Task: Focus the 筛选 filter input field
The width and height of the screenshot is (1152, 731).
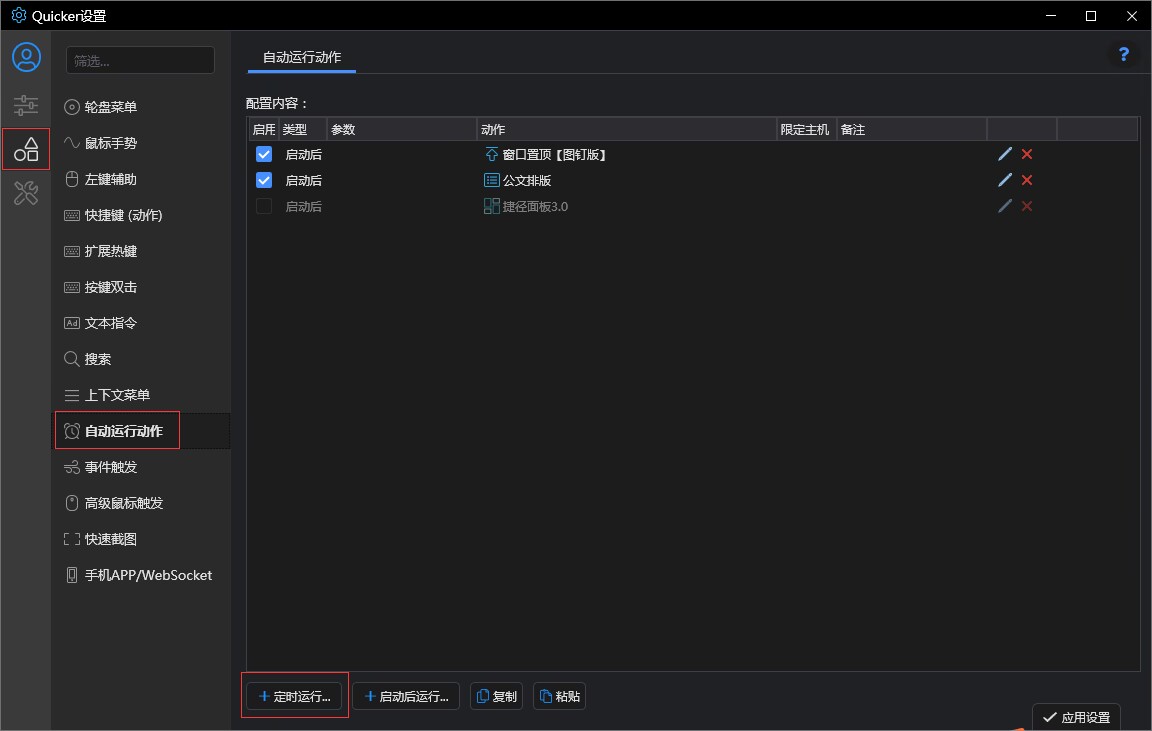Action: coord(140,61)
